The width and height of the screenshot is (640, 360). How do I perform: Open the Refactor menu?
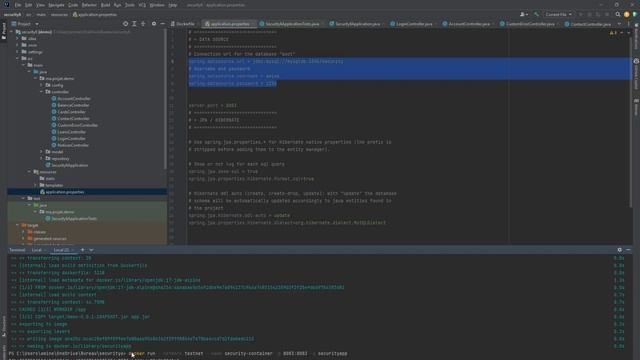pyautogui.click(x=89, y=5)
